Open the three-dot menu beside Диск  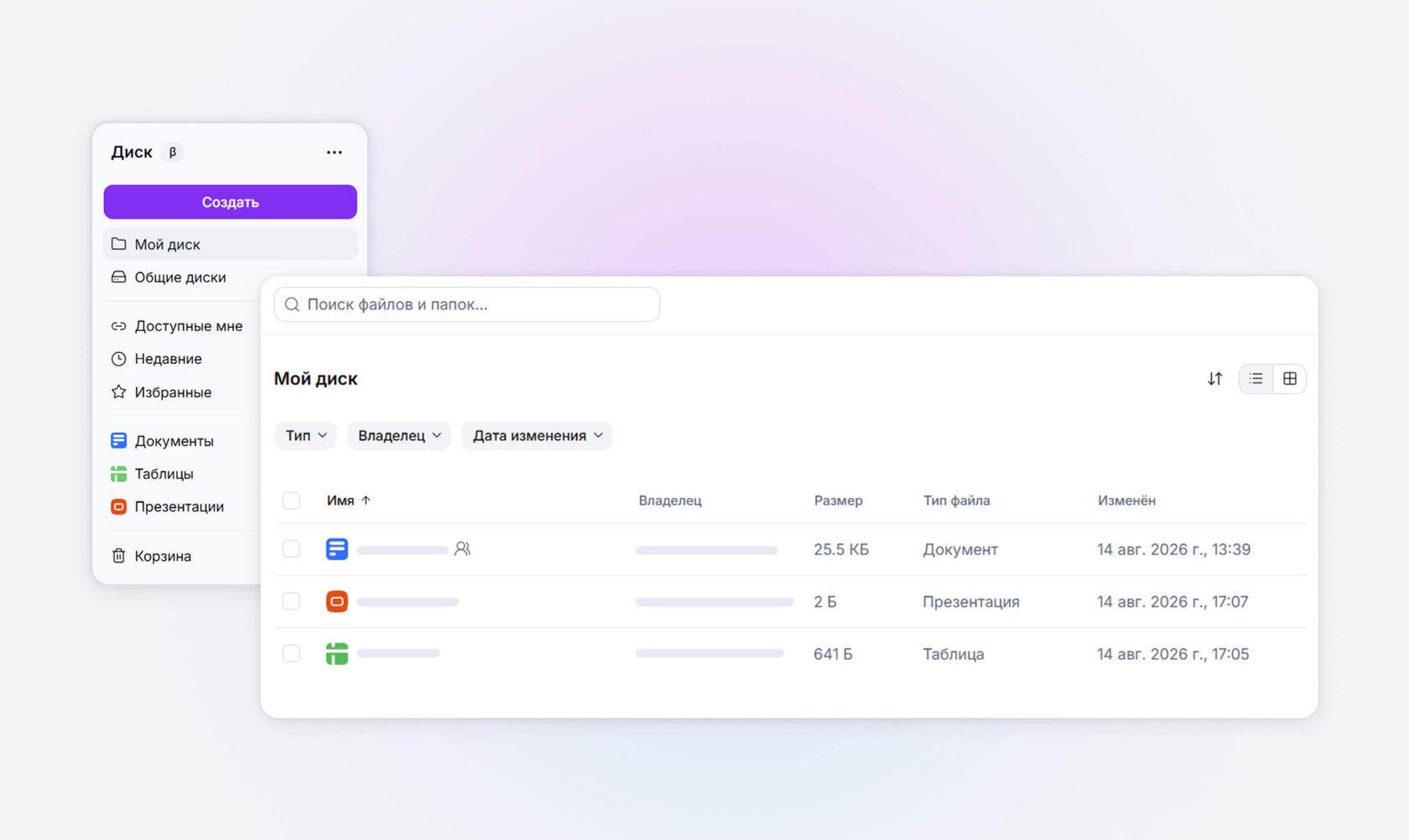[x=334, y=152]
